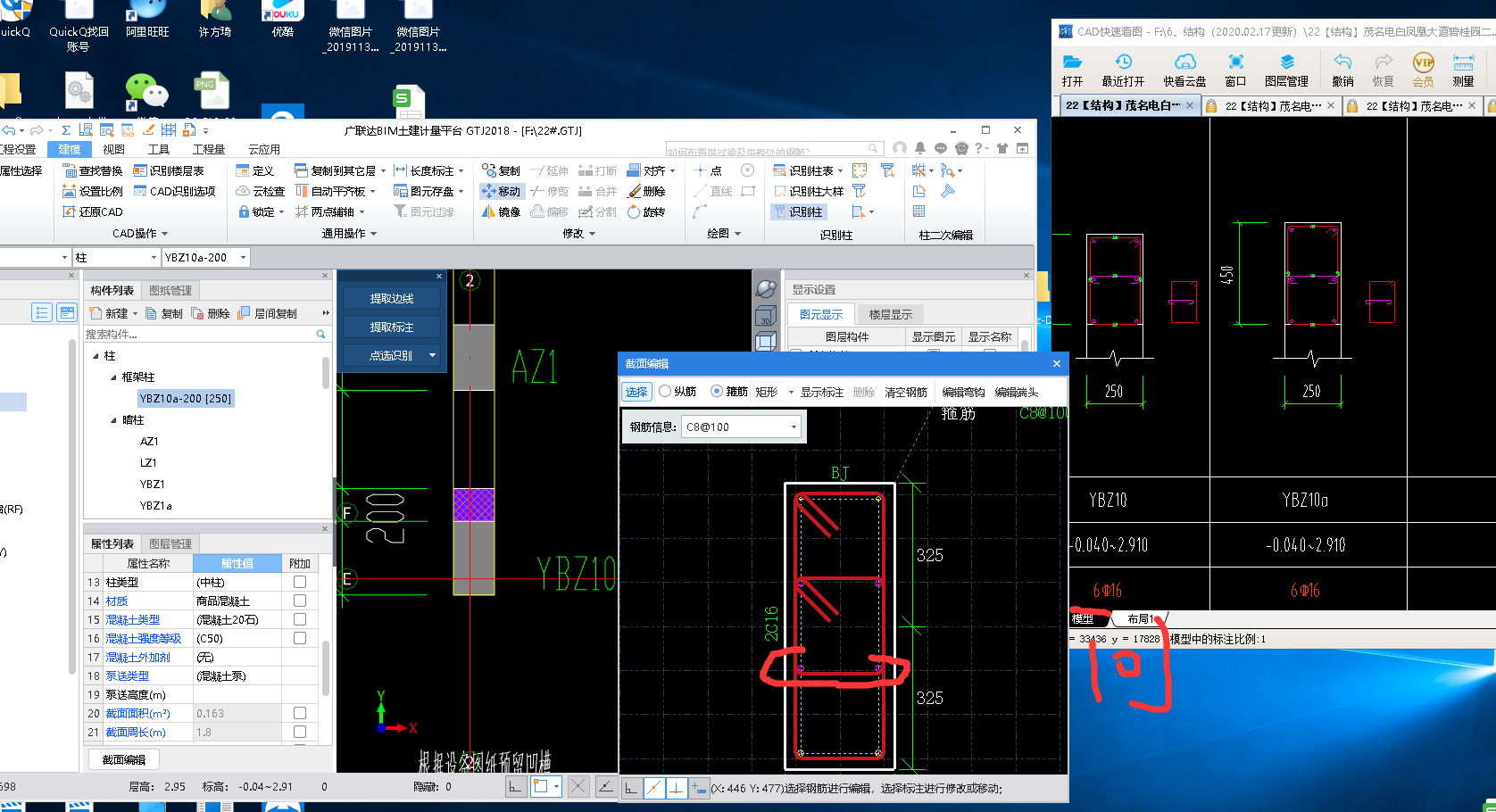Click 提取边线 button
The height and width of the screenshot is (812, 1496).
[x=391, y=298]
